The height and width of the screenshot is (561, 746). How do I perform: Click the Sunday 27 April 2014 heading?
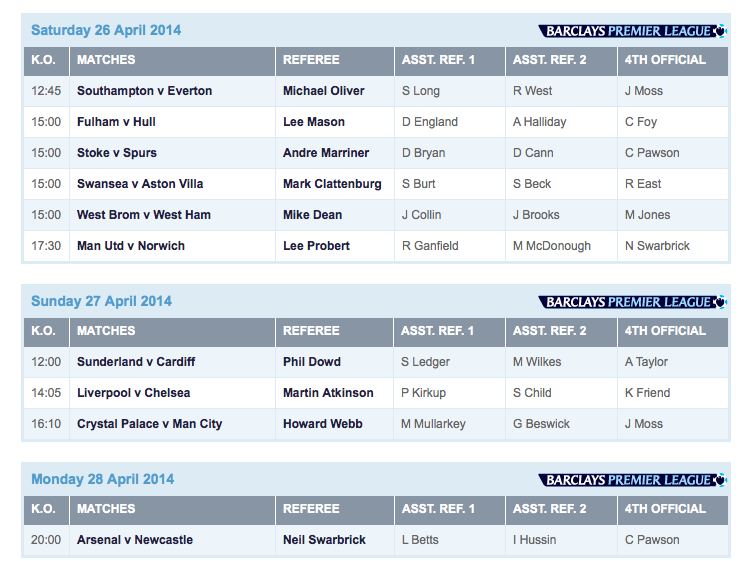pyautogui.click(x=101, y=301)
